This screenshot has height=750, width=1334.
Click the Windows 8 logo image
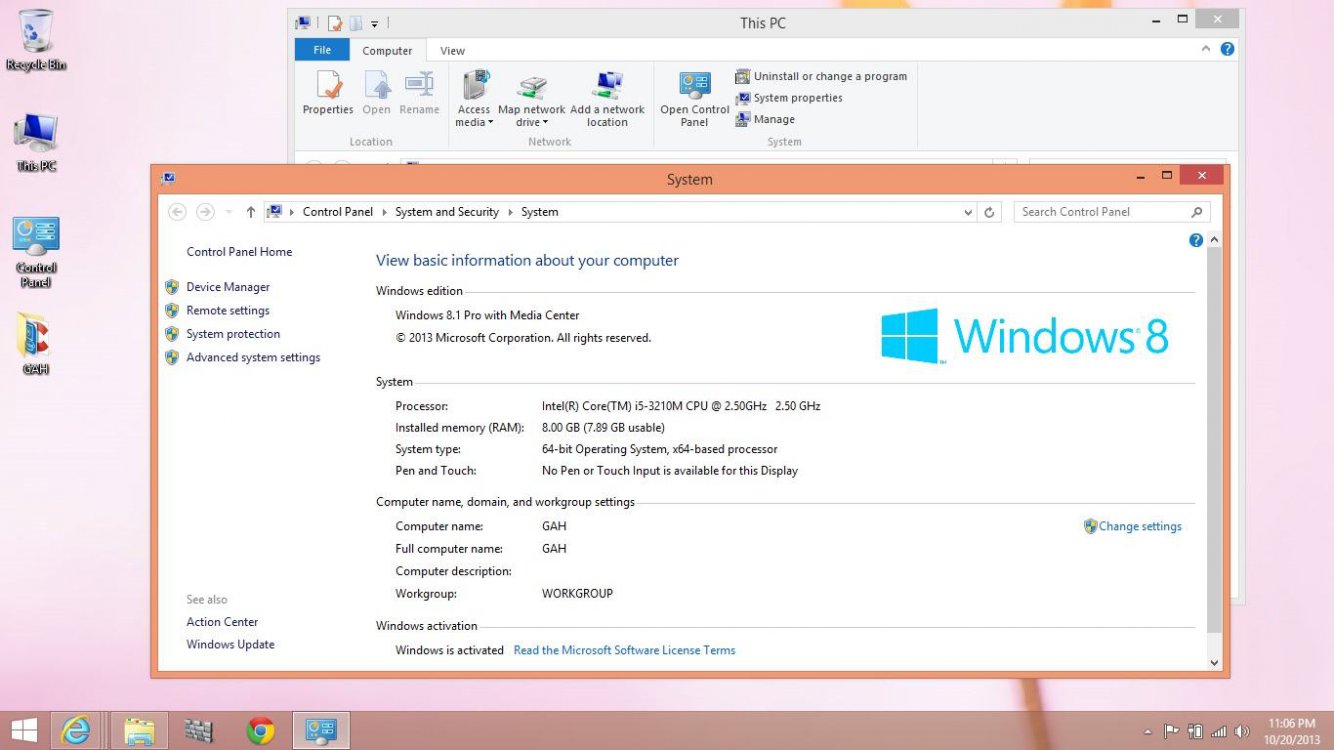[x=1025, y=335]
